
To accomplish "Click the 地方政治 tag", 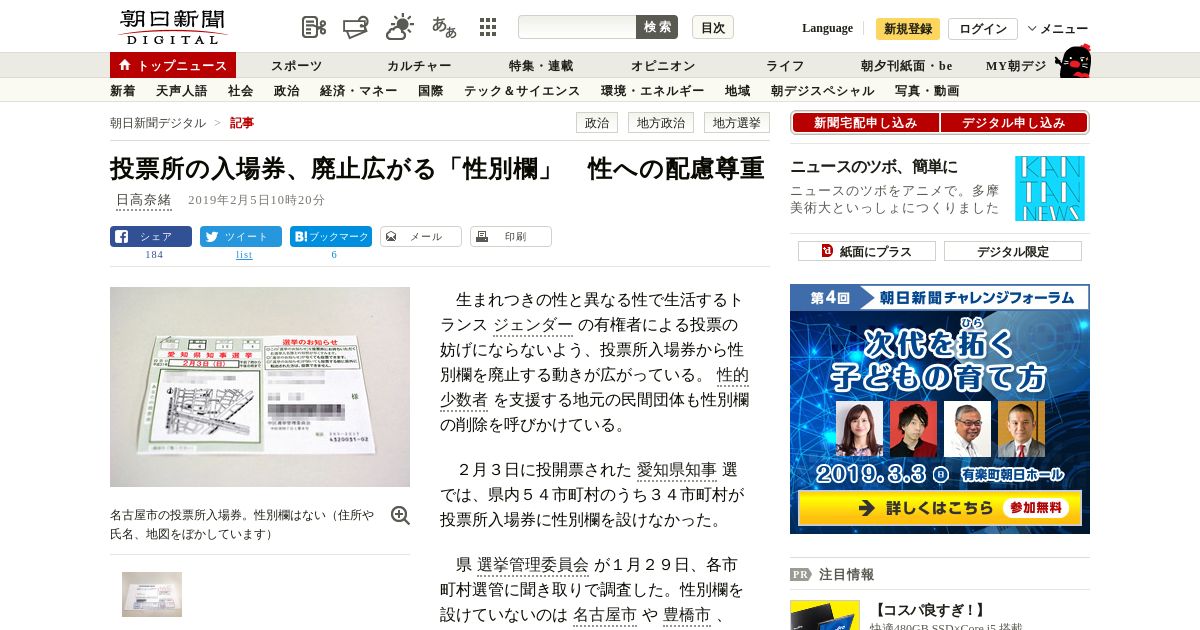I will (x=661, y=123).
